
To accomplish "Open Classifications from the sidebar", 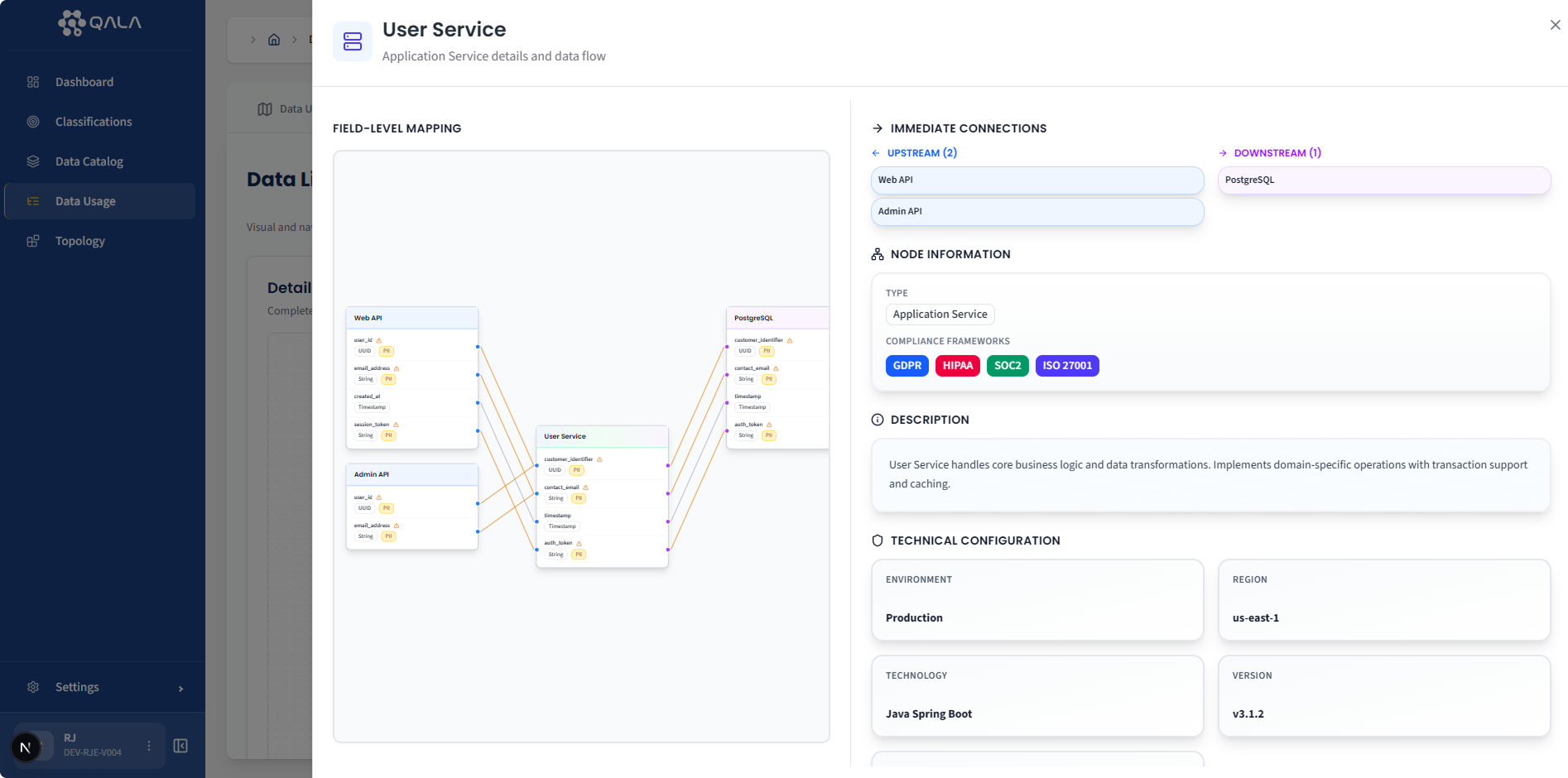I will 93,121.
